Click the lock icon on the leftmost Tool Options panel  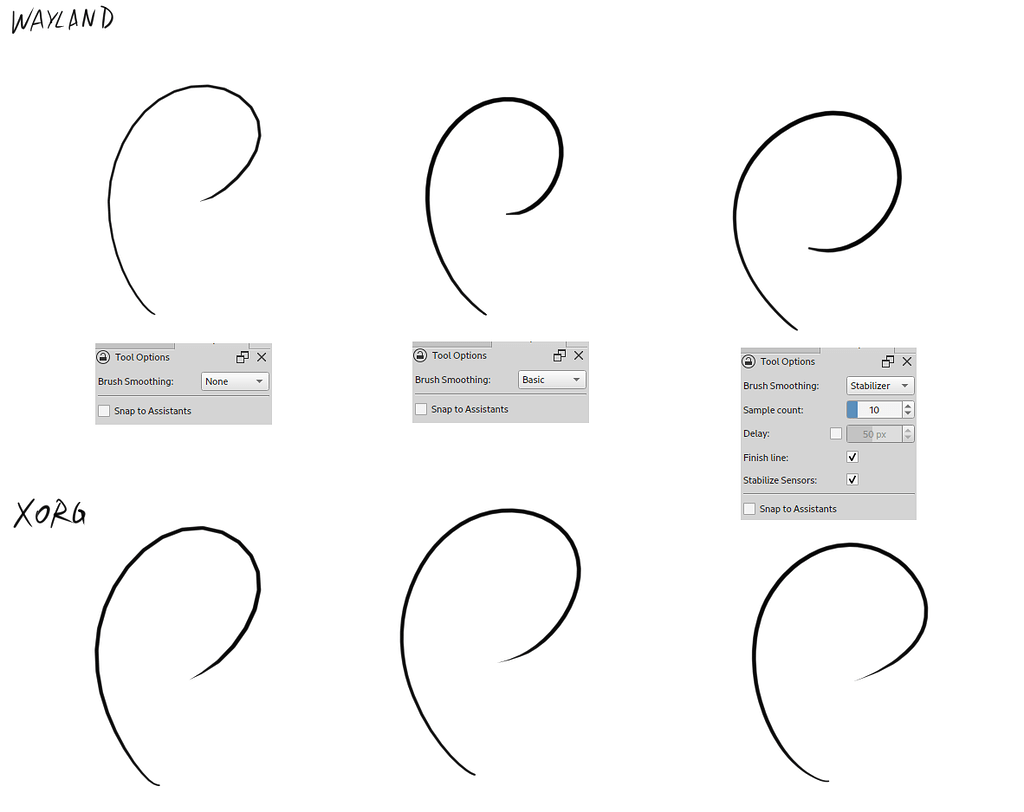click(x=103, y=356)
